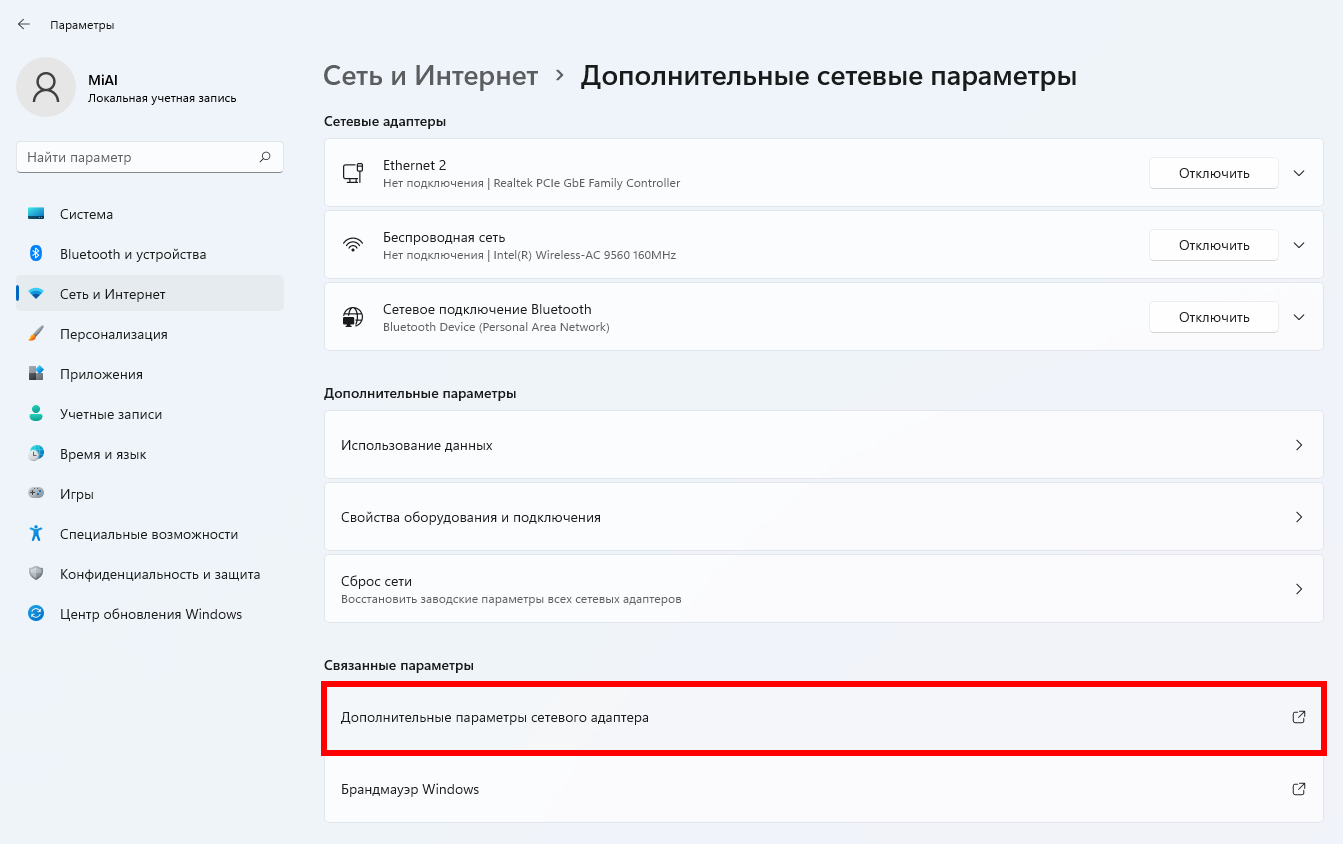Select Приложения in the sidebar
The image size is (1343, 844).
pos(101,374)
